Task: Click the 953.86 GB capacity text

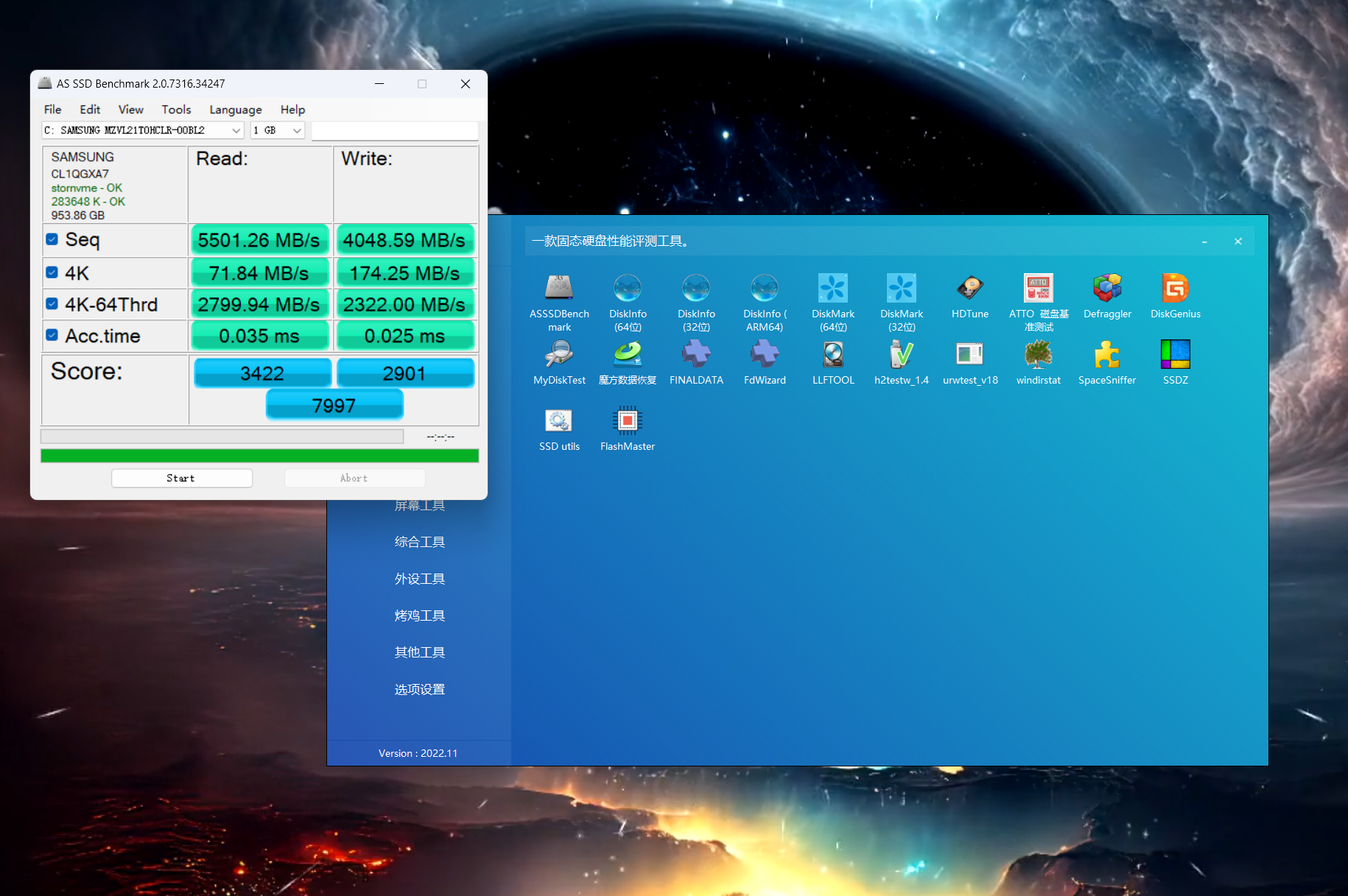Action: click(x=78, y=215)
